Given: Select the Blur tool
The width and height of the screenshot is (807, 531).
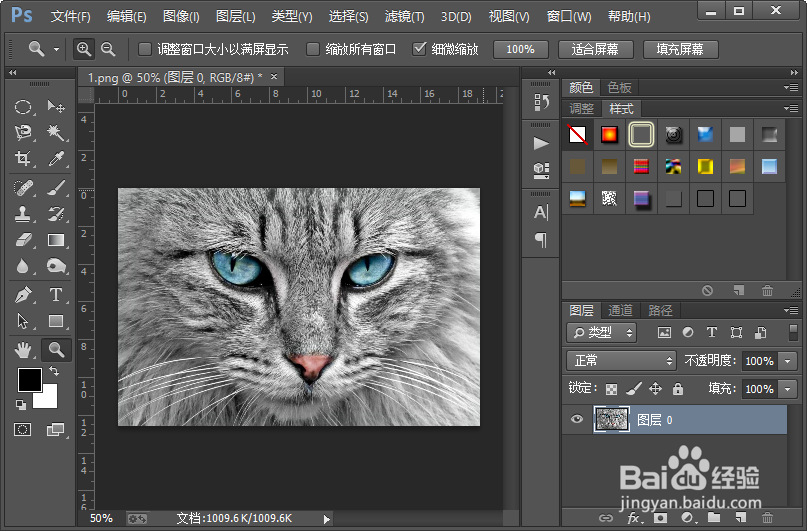Looking at the screenshot, I should 23,266.
